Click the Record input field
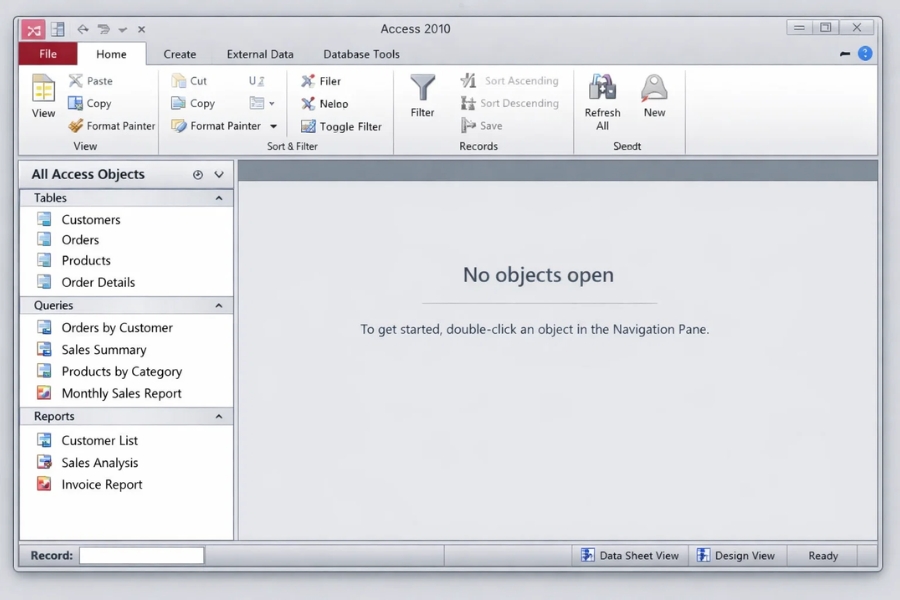 141,556
